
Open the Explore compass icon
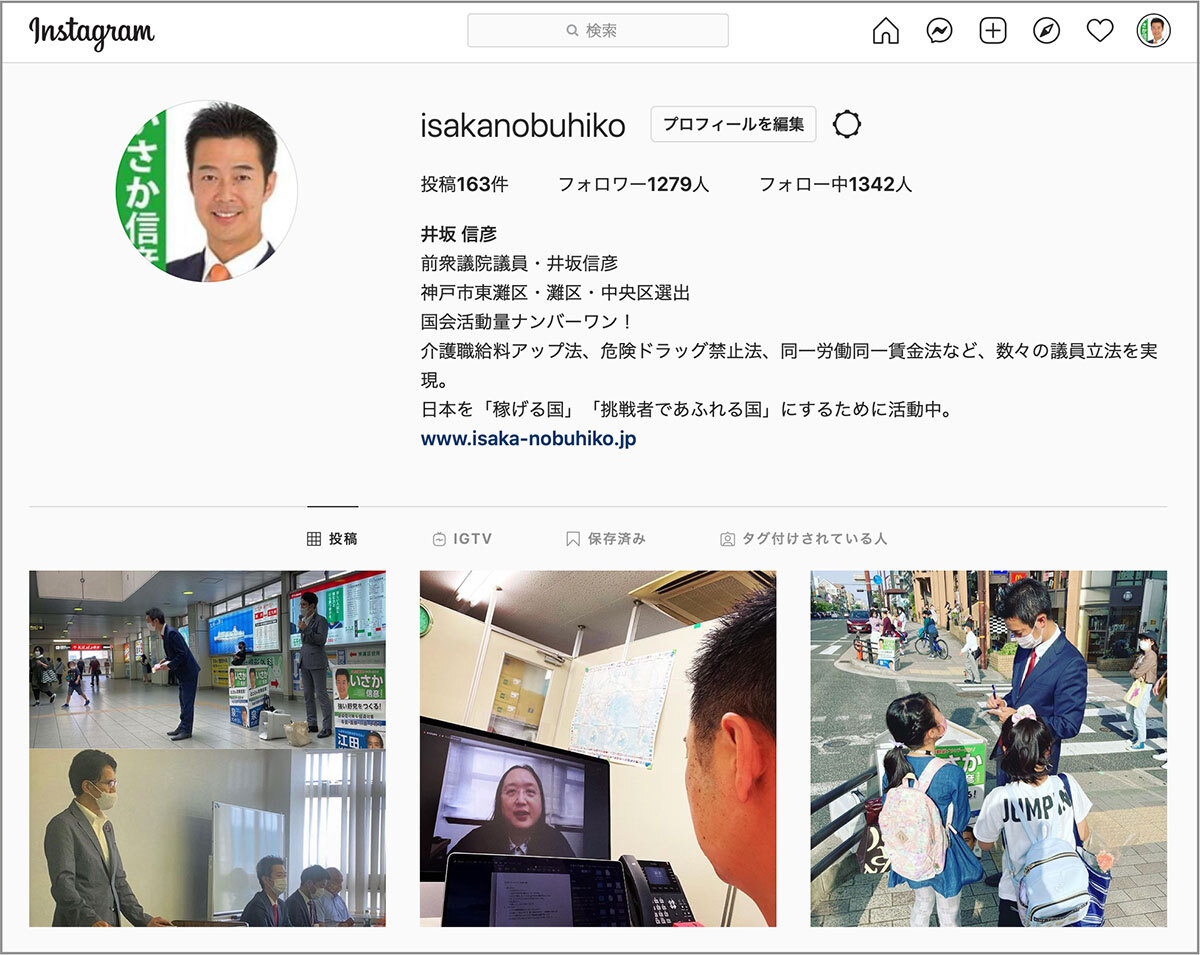pyautogui.click(x=1046, y=31)
